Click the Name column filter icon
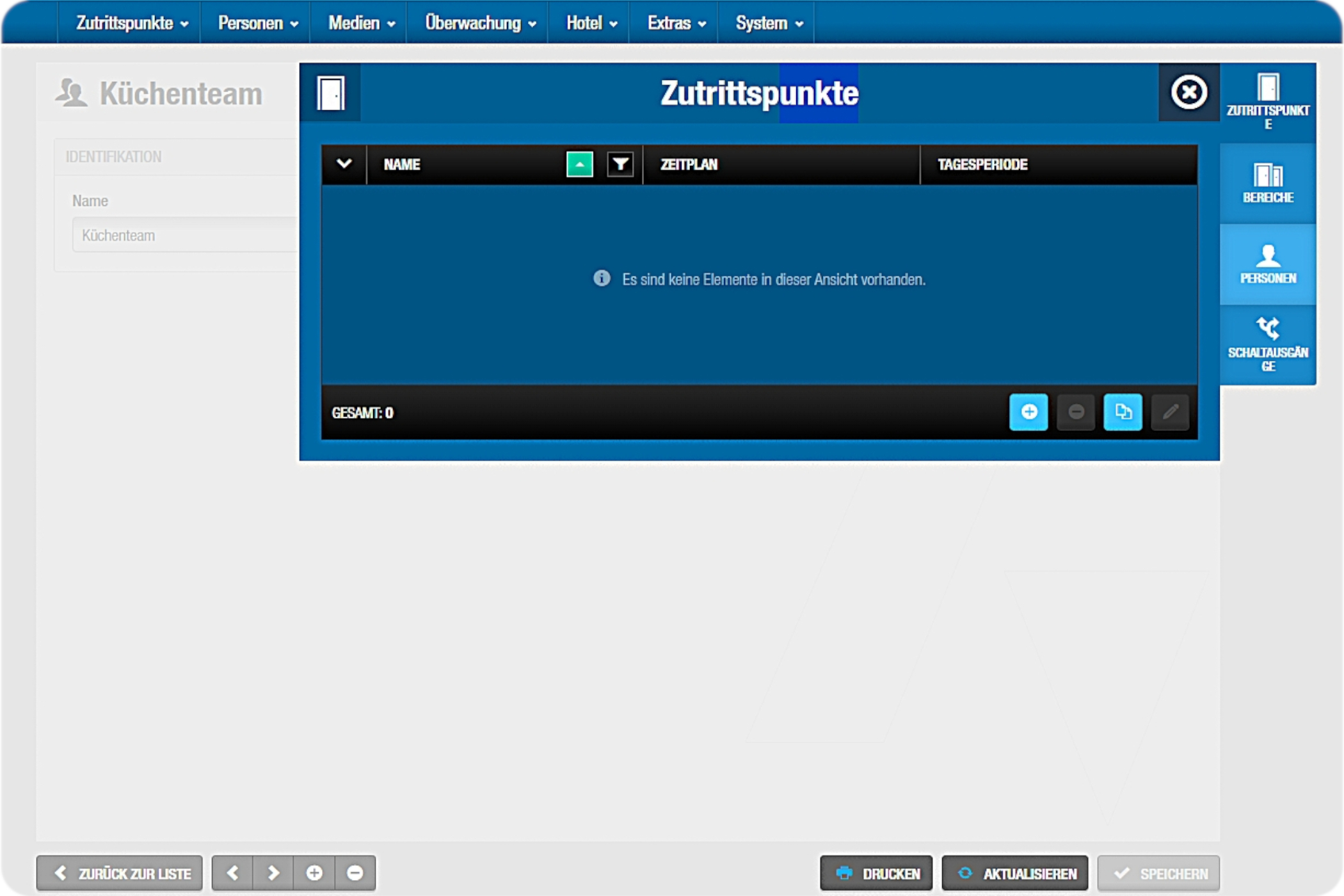 pyautogui.click(x=620, y=164)
